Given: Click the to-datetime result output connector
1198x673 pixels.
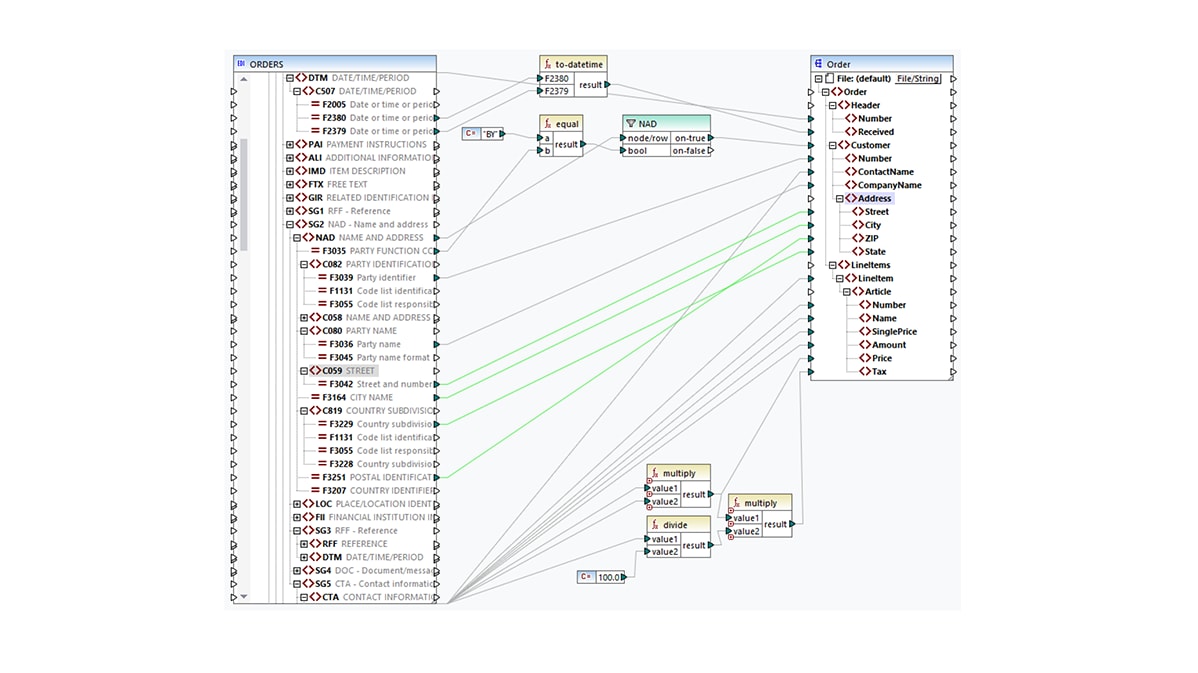Looking at the screenshot, I should pyautogui.click(x=607, y=85).
